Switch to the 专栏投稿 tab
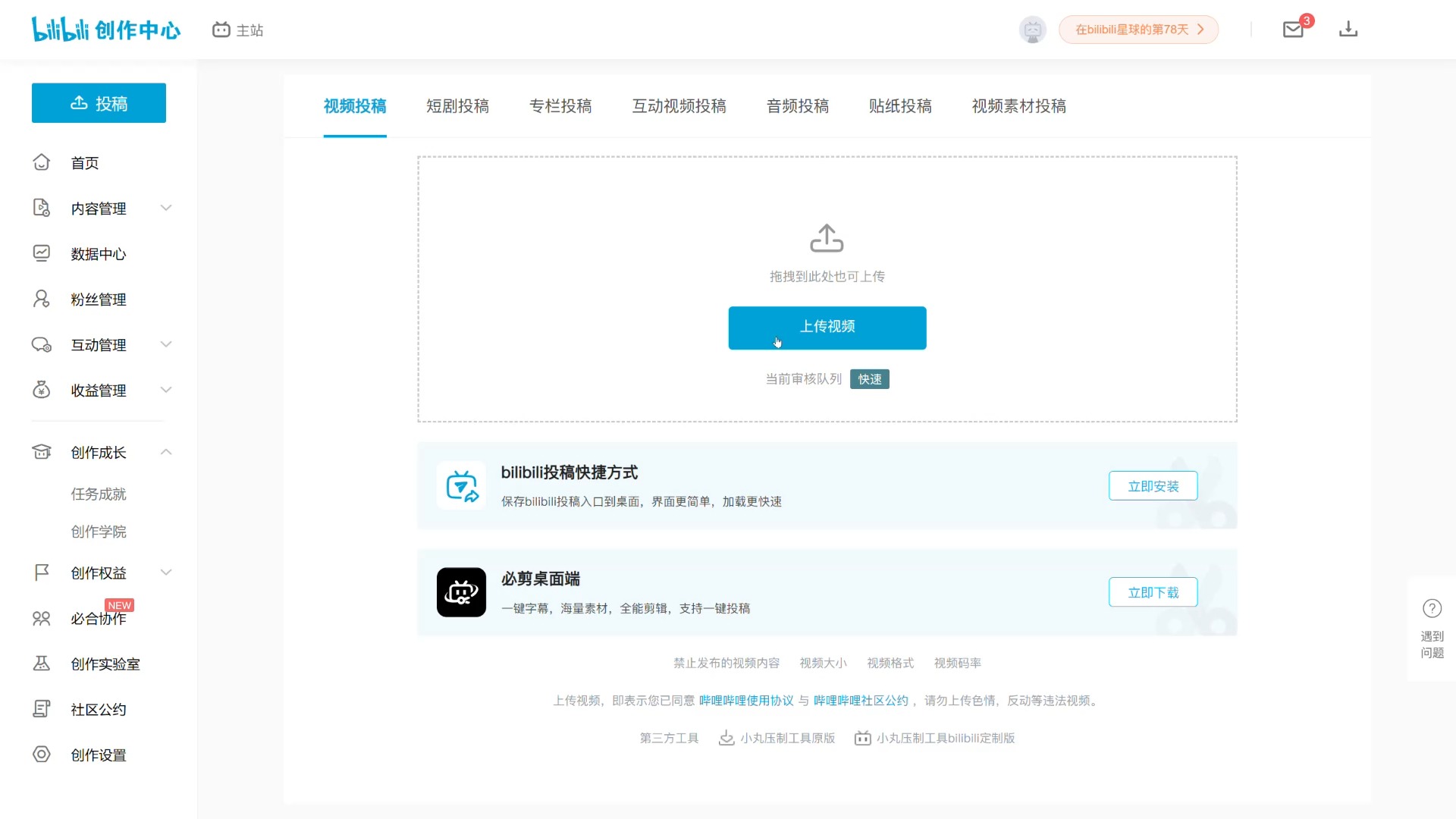This screenshot has height=819, width=1456. pyautogui.click(x=560, y=106)
